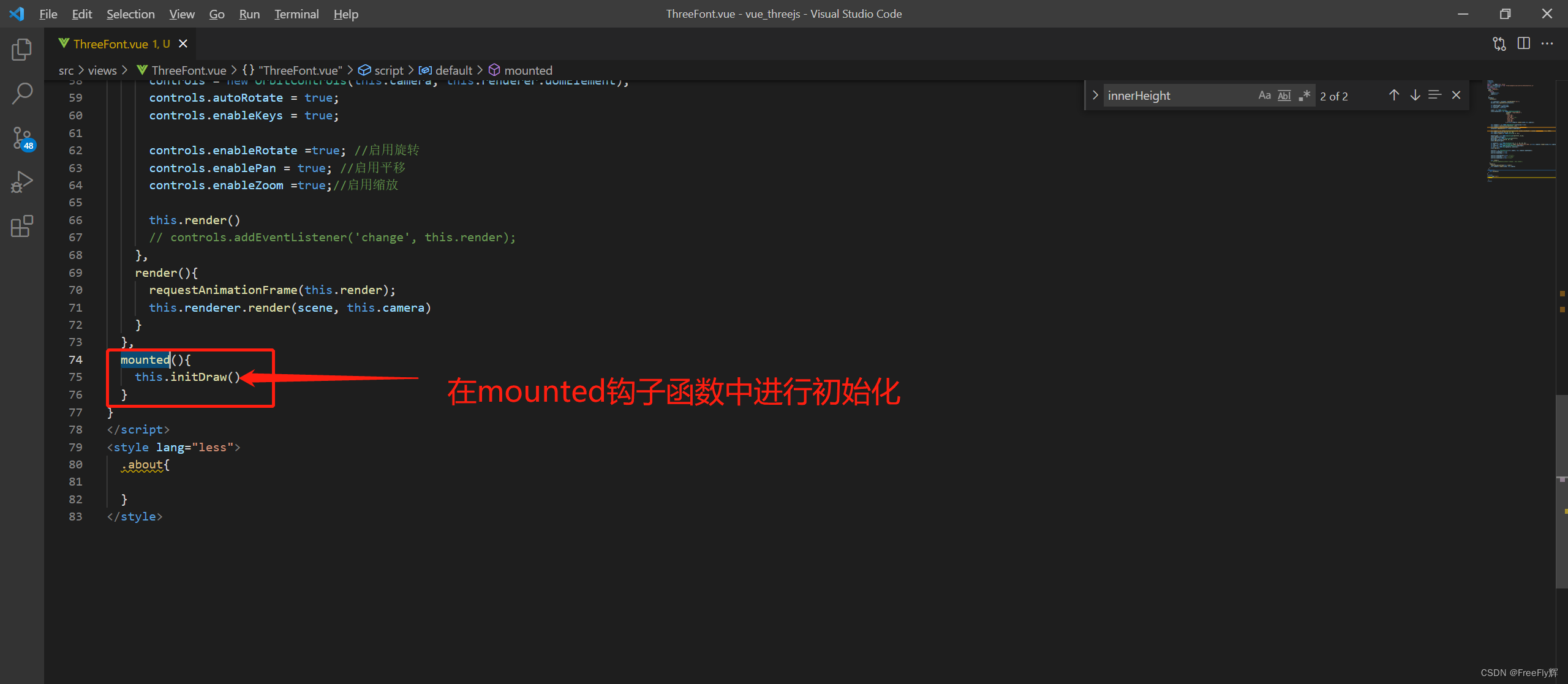Click style lang="less" tag line 79
Screen dimensions: 1568x684
[173, 447]
